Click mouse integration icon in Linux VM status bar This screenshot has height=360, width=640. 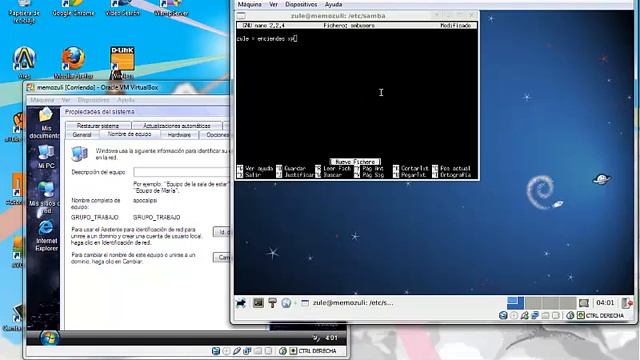coord(570,316)
